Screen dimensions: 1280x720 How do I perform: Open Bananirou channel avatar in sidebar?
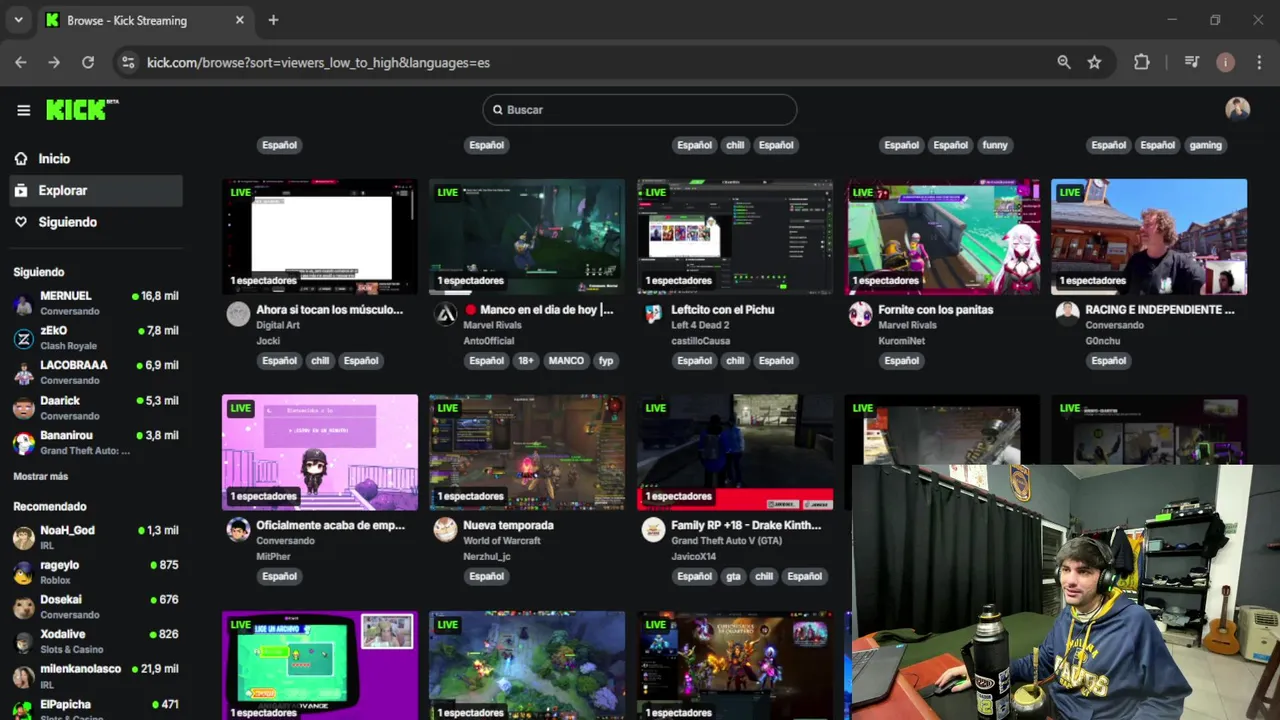[x=23, y=443]
